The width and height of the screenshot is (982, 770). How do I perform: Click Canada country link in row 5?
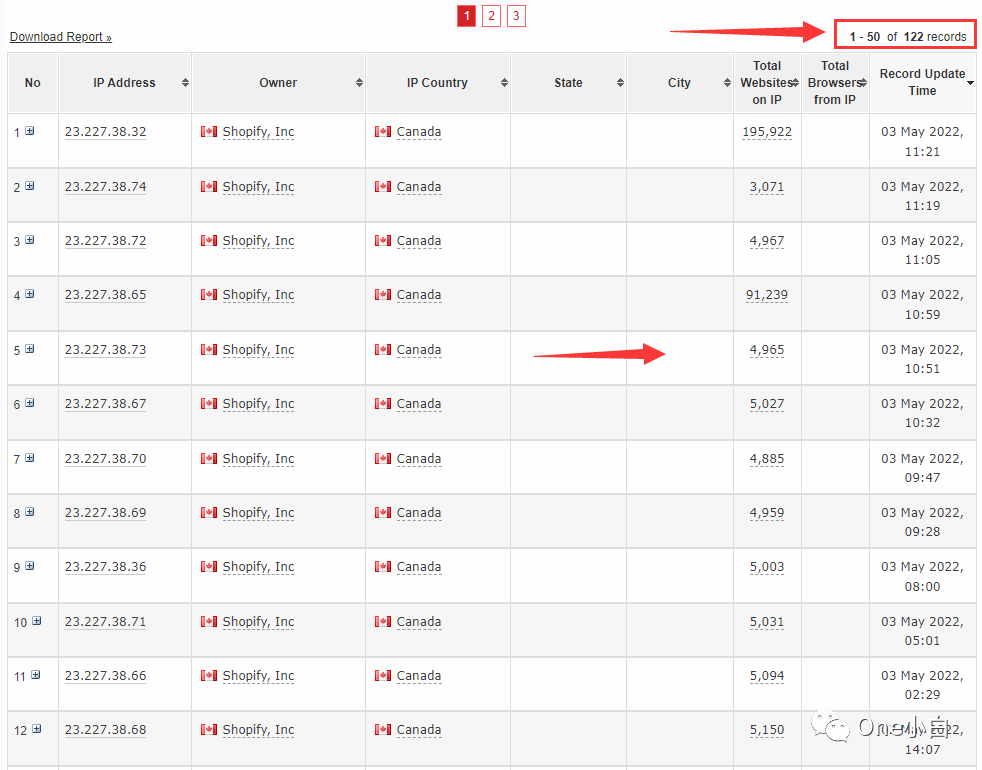[x=419, y=350]
